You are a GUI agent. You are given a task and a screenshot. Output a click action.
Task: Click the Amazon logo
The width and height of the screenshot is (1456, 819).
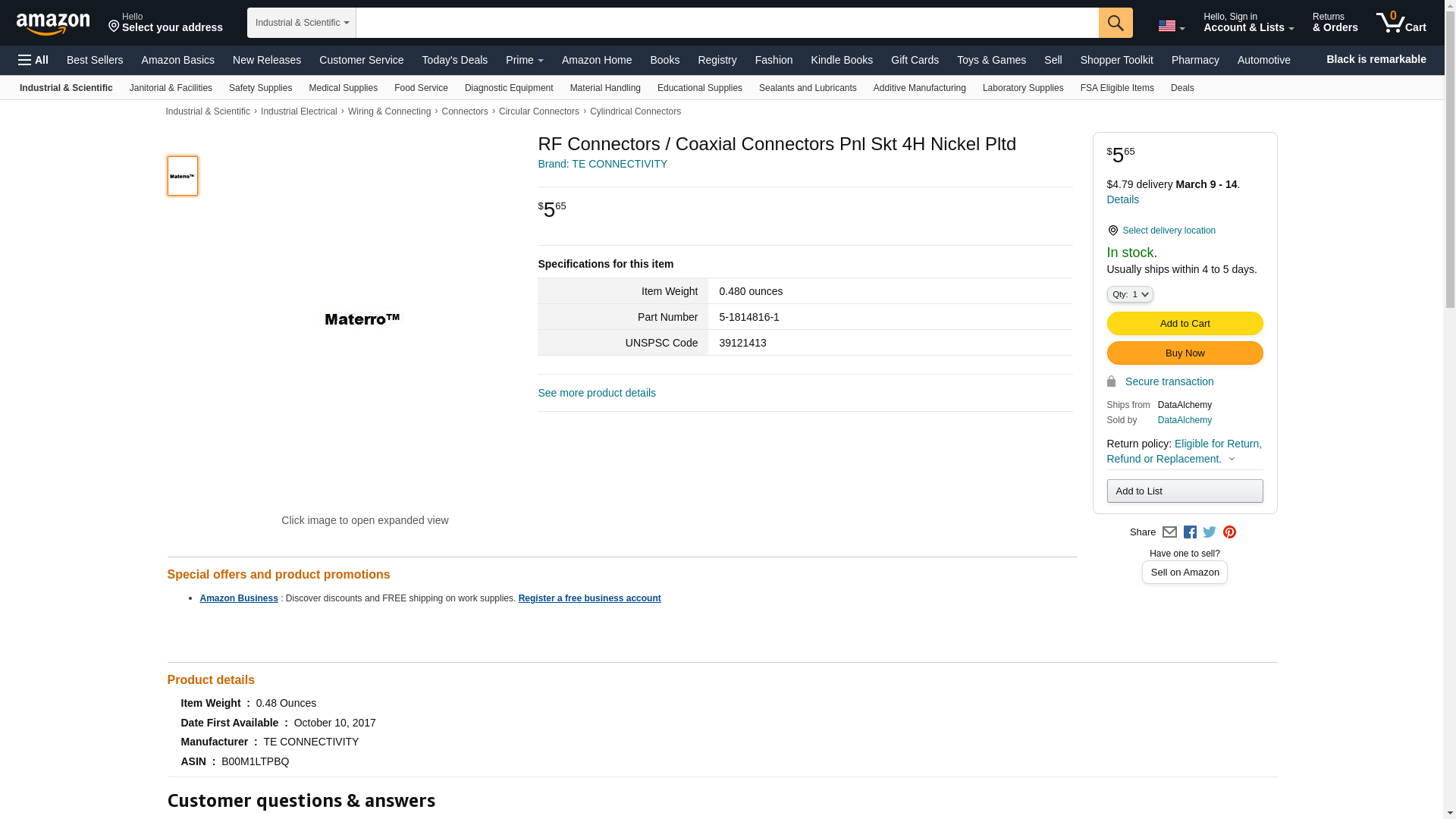53,24
